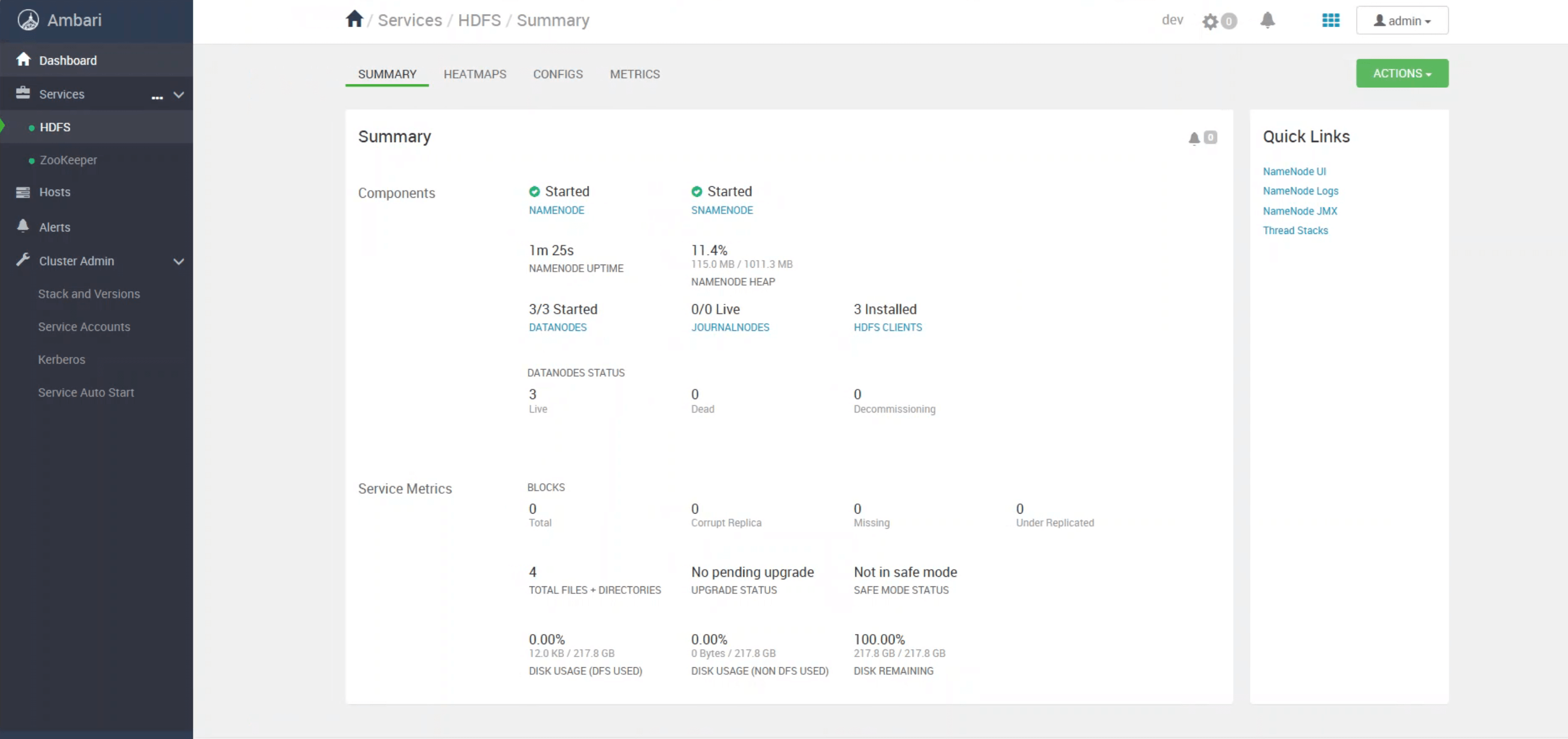
Task: Click the Summary panel alerts bell badge
Action: [1202, 138]
